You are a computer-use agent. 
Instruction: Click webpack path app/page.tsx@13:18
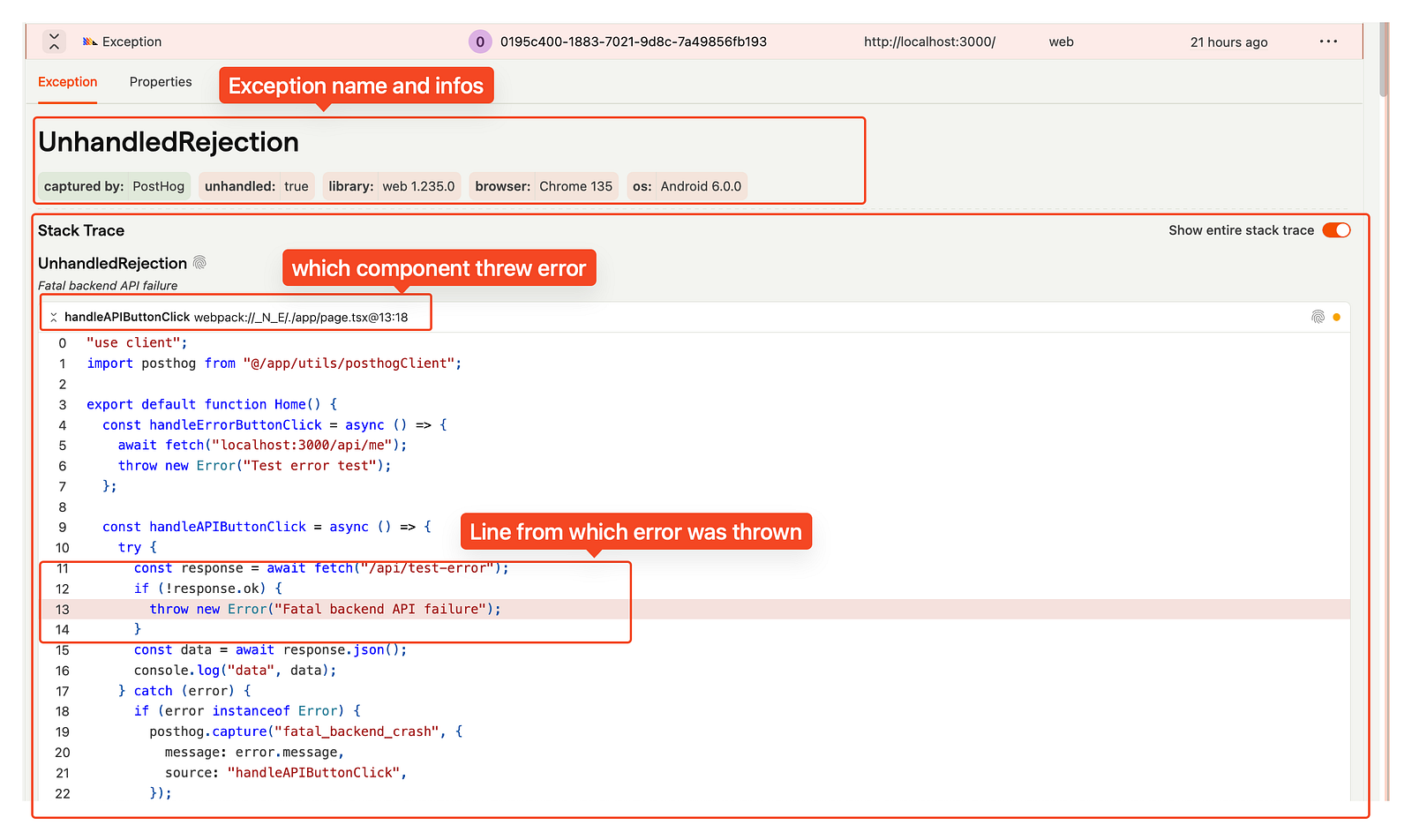tap(301, 317)
